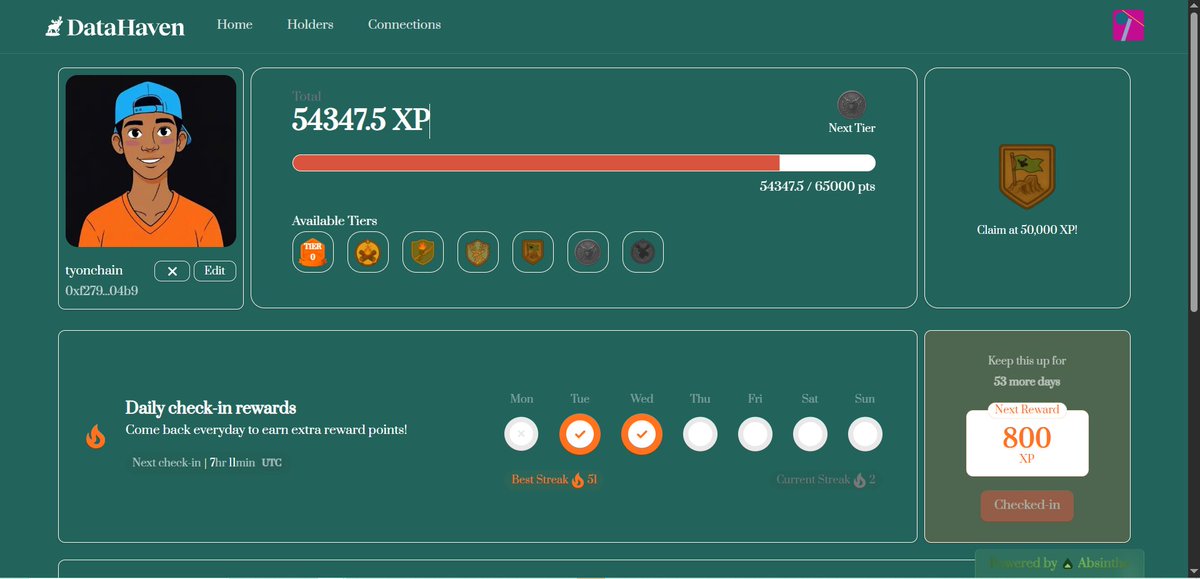This screenshot has height=579, width=1200.
Task: Click the Thursday check-in circle
Action: (x=700, y=434)
